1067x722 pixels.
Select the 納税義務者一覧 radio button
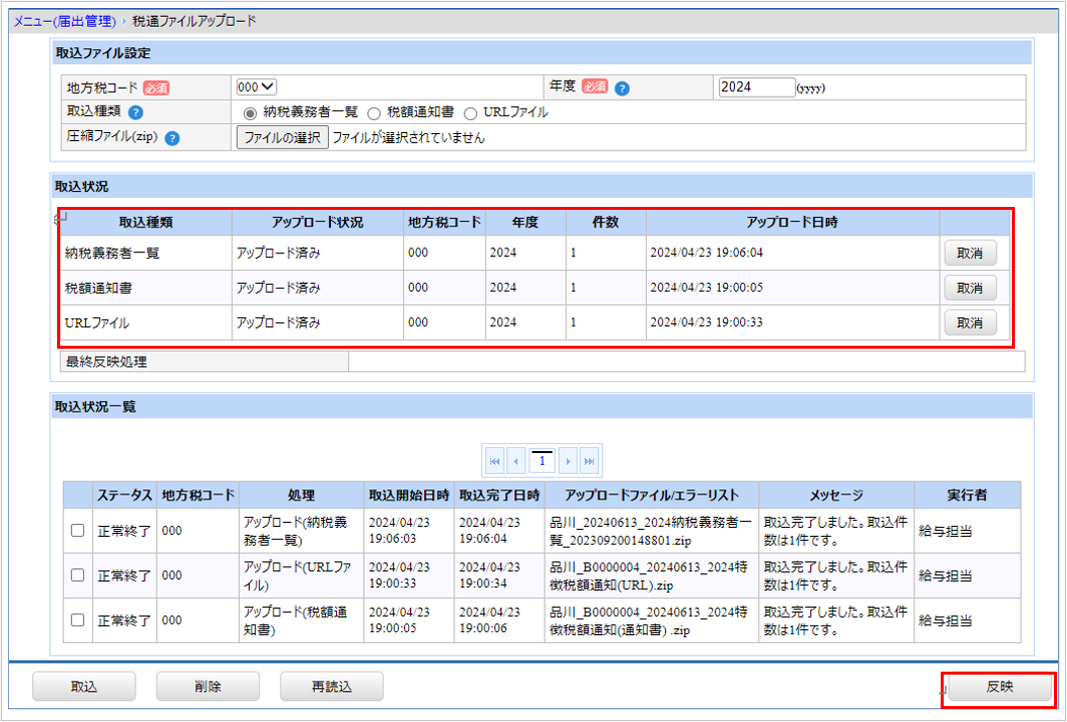pyautogui.click(x=250, y=114)
